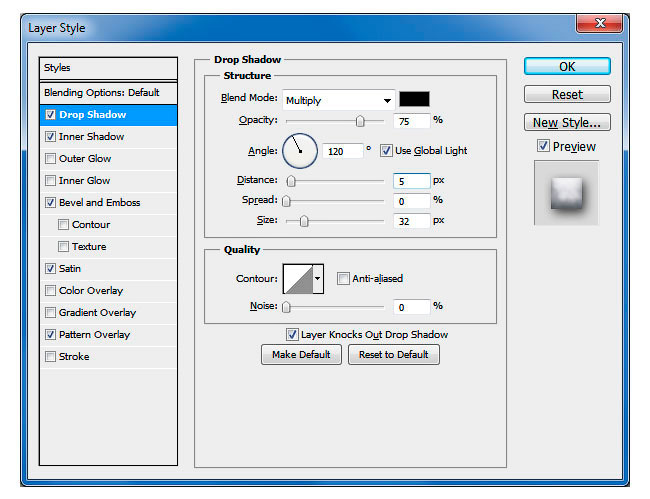Click the Noise slider handle

click(286, 307)
